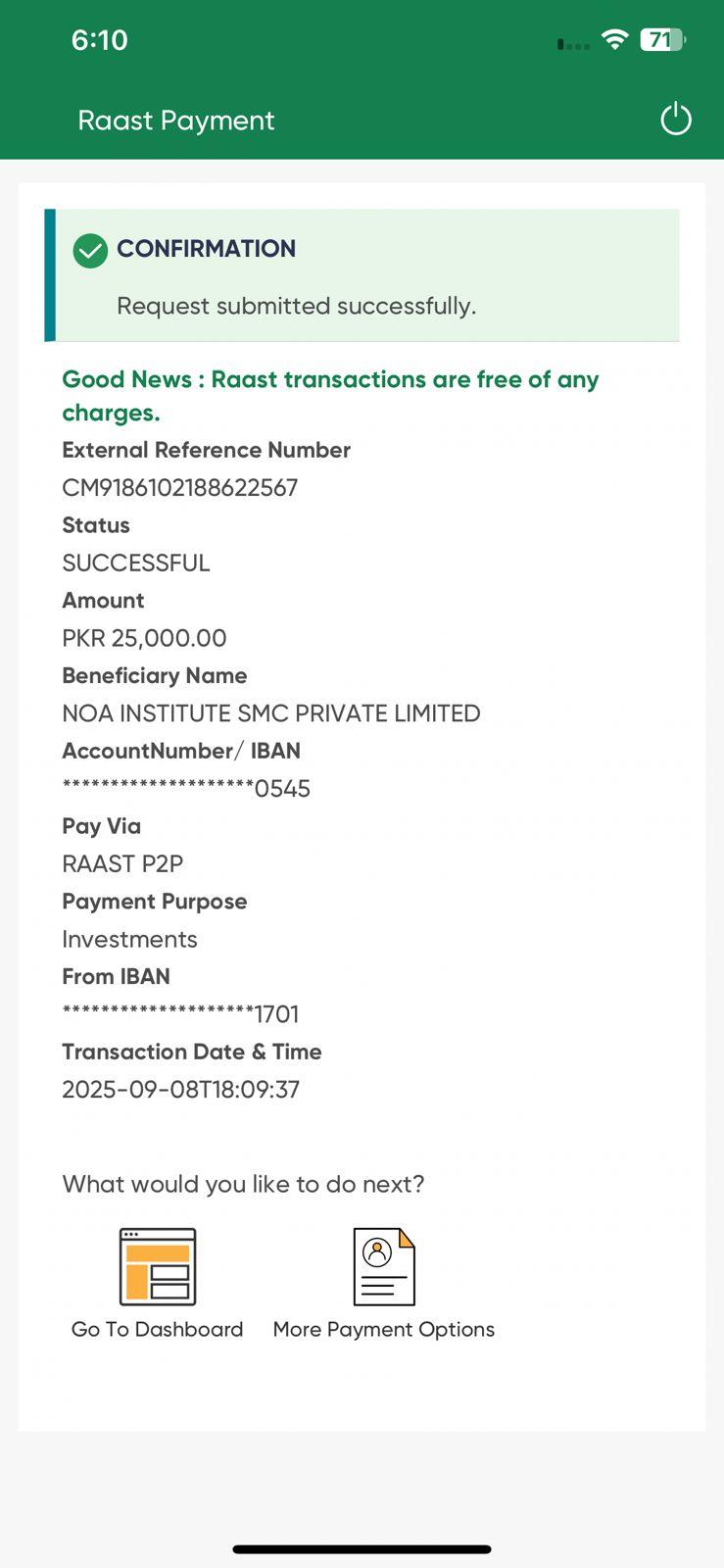
Task: Tap the beneficiary name NOA INSTITUTE text
Action: coord(271,713)
